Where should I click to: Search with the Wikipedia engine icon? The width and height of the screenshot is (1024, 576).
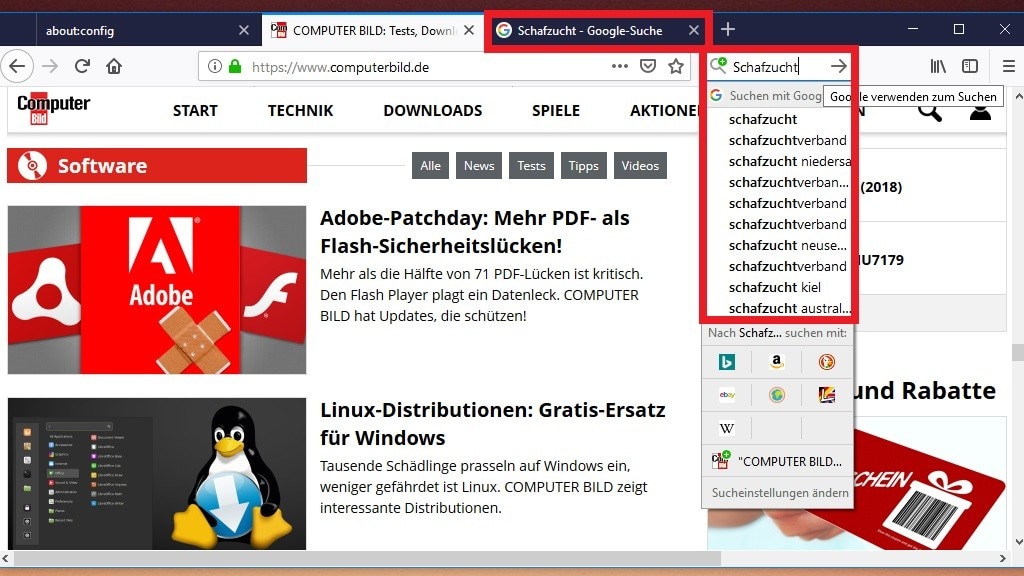click(726, 428)
